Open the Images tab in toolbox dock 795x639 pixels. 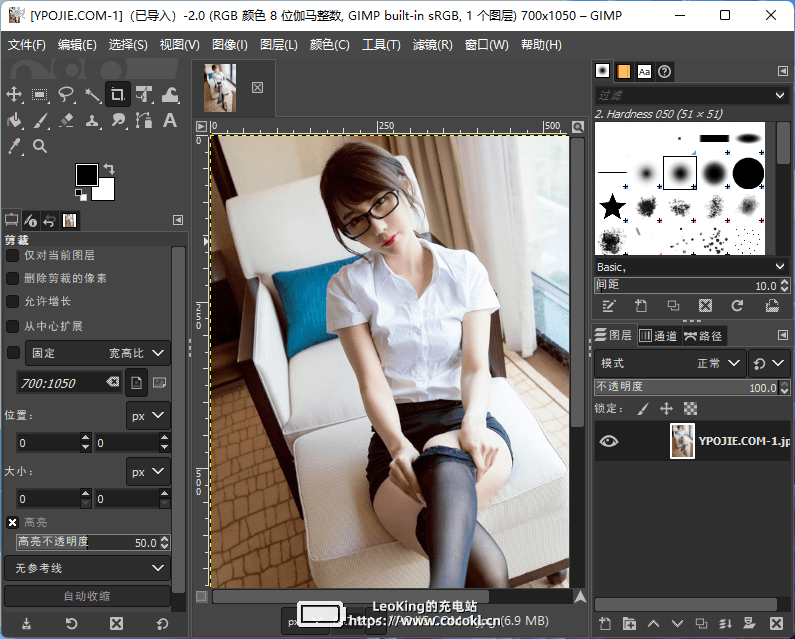tap(69, 221)
